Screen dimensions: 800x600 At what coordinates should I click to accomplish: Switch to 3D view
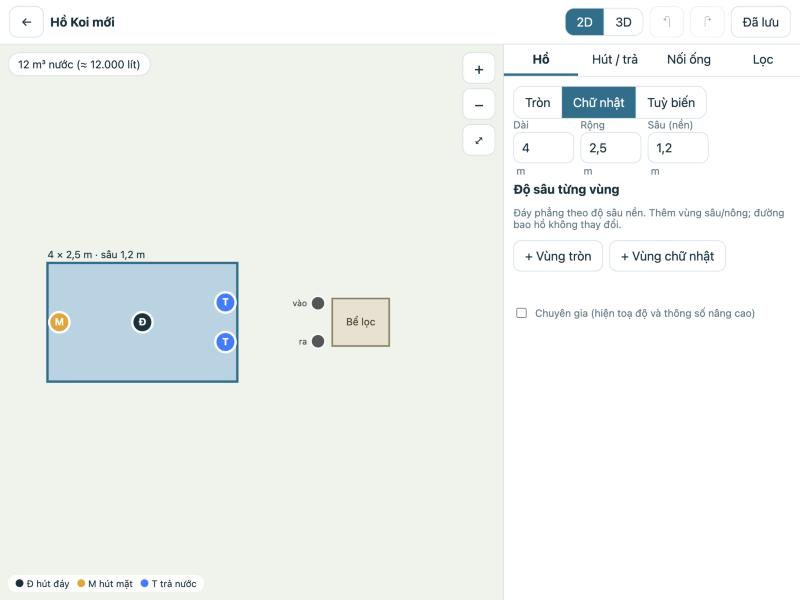coord(623,22)
